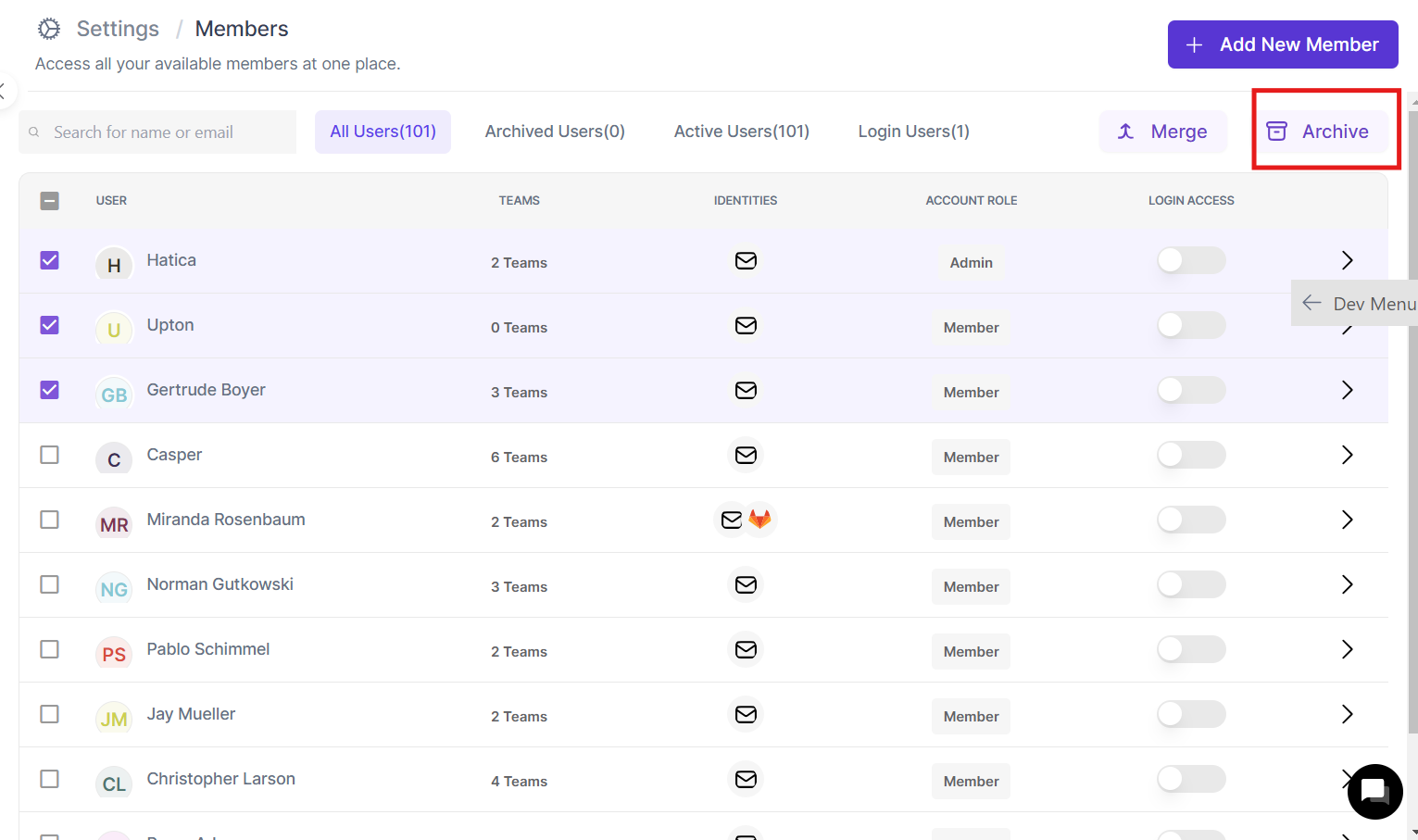Switch to Login Users tab

click(913, 132)
